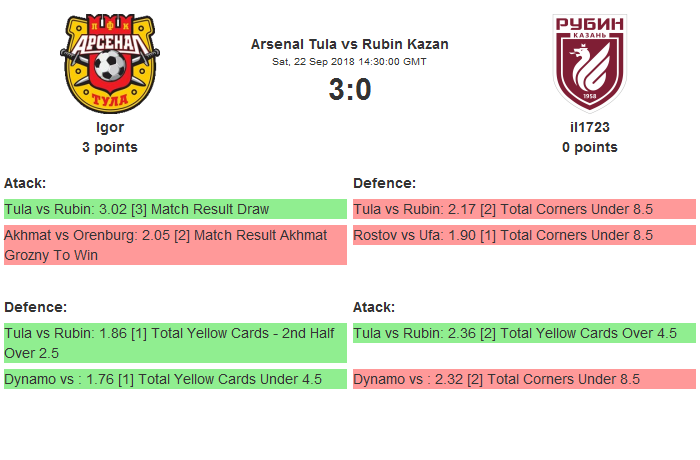Click Atack heading above Match Result Draw bet
Screen dimensions: 700x460
(25, 183)
